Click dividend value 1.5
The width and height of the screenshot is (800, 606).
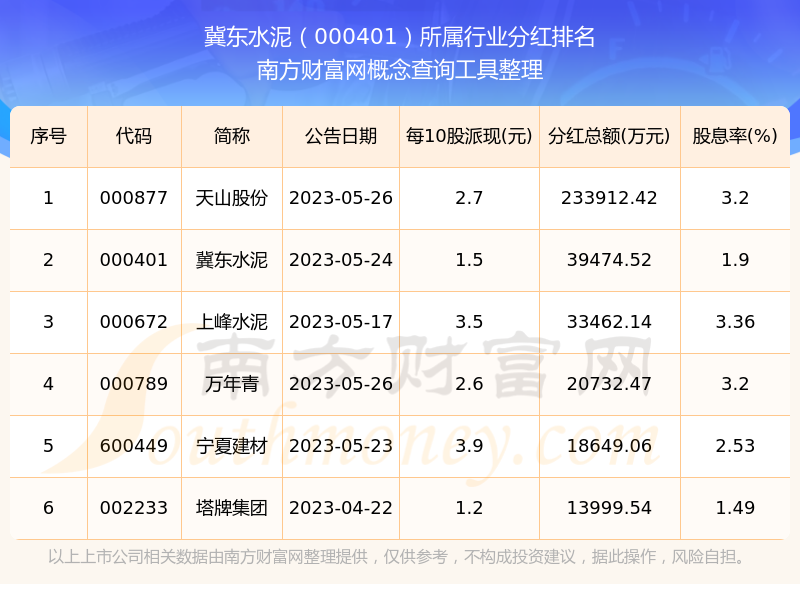tap(469, 260)
